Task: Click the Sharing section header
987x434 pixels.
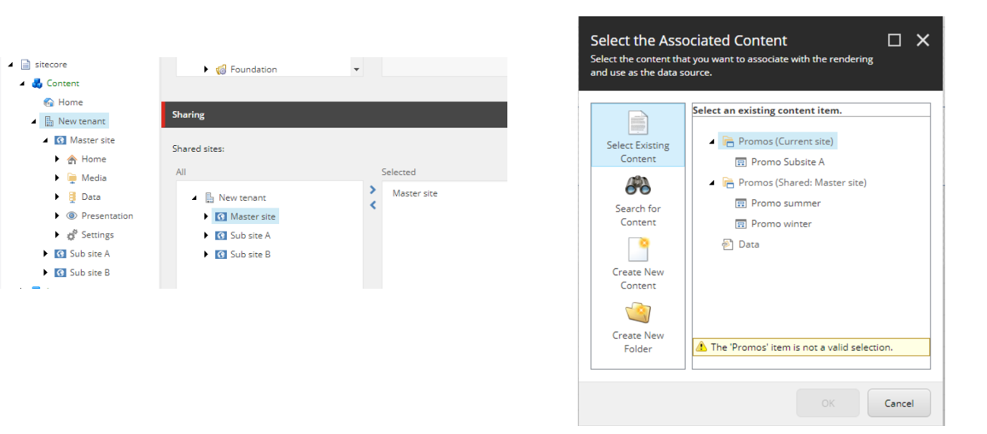Action: click(334, 115)
